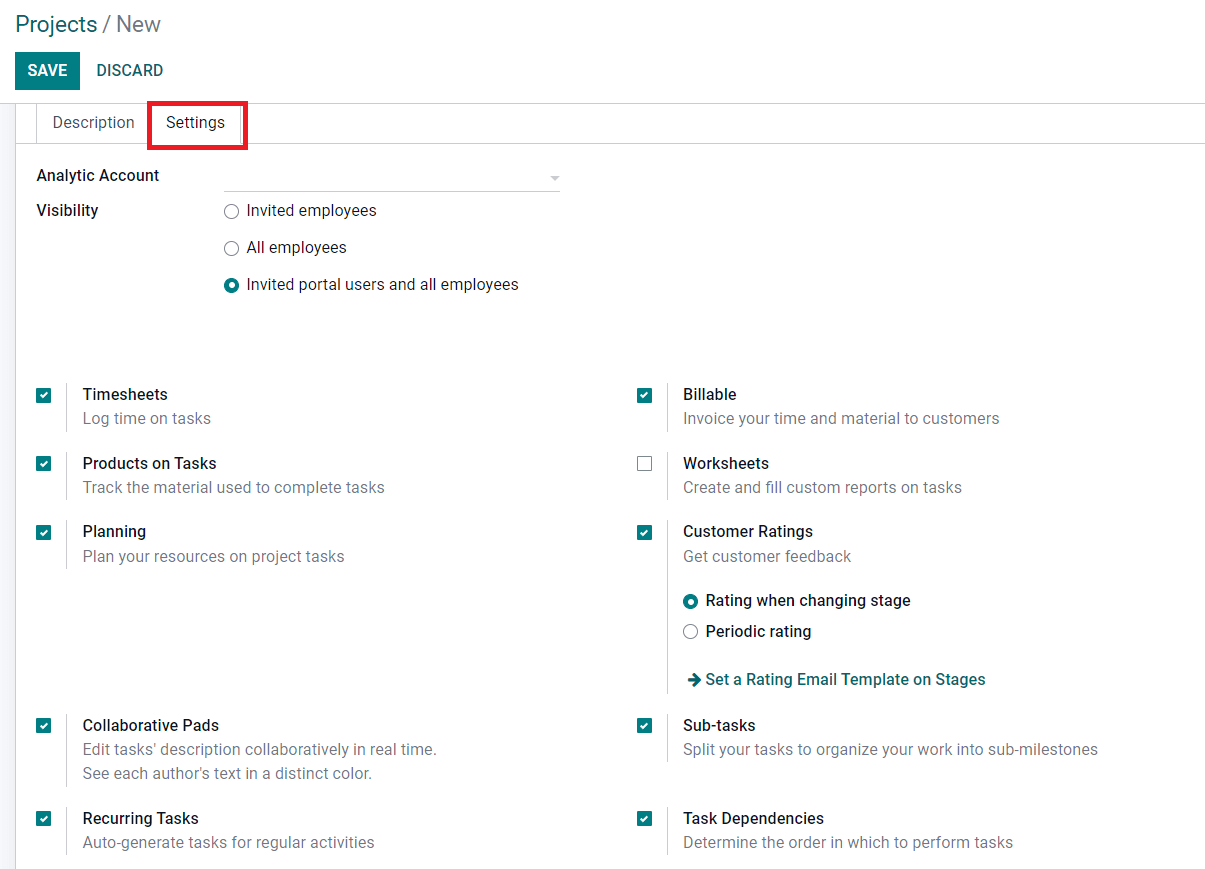This screenshot has height=869, width=1205.
Task: Uncheck the Billable checkbox
Action: (x=644, y=395)
